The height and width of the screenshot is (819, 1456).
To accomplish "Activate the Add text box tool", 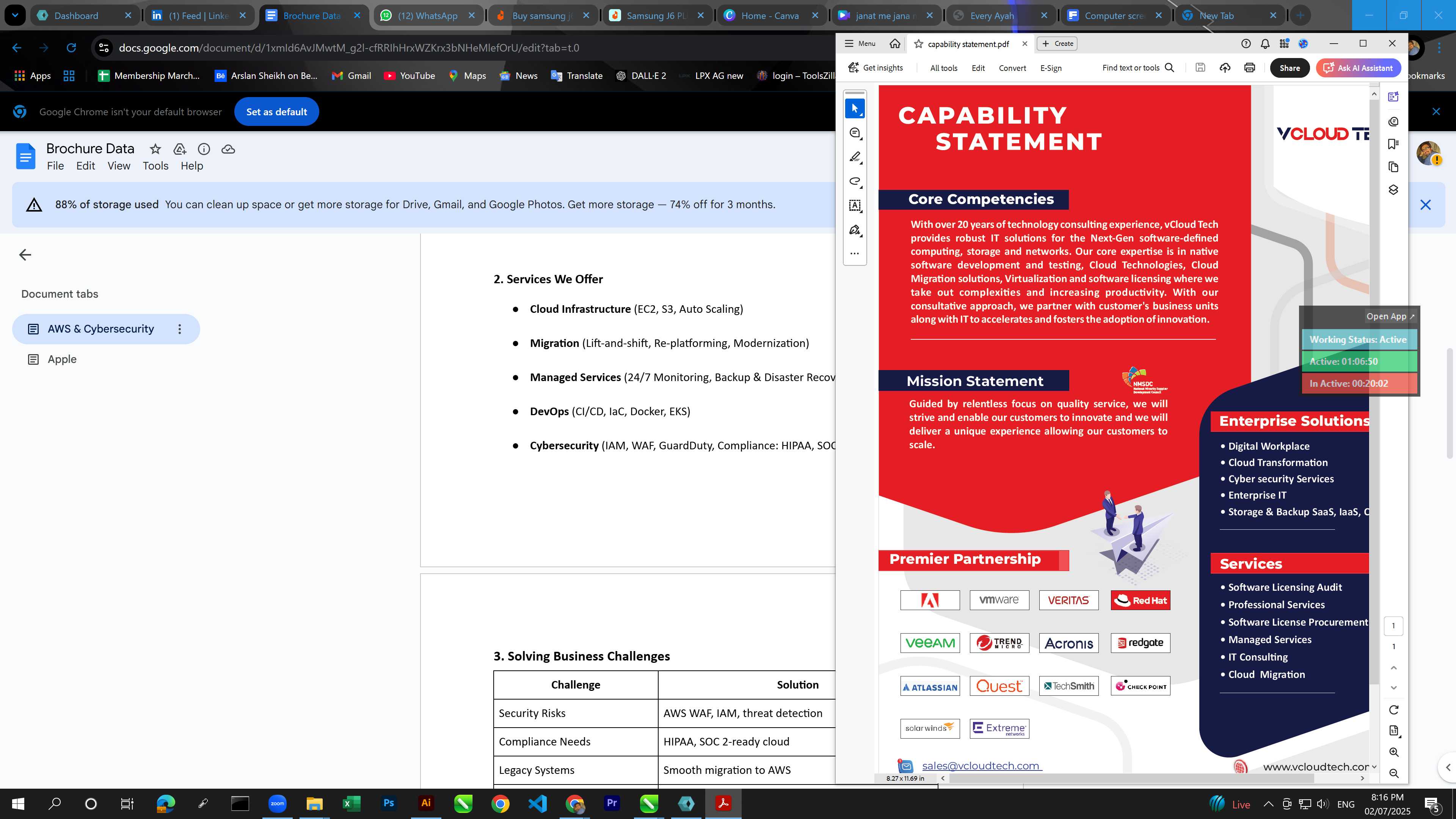I will coord(855,206).
